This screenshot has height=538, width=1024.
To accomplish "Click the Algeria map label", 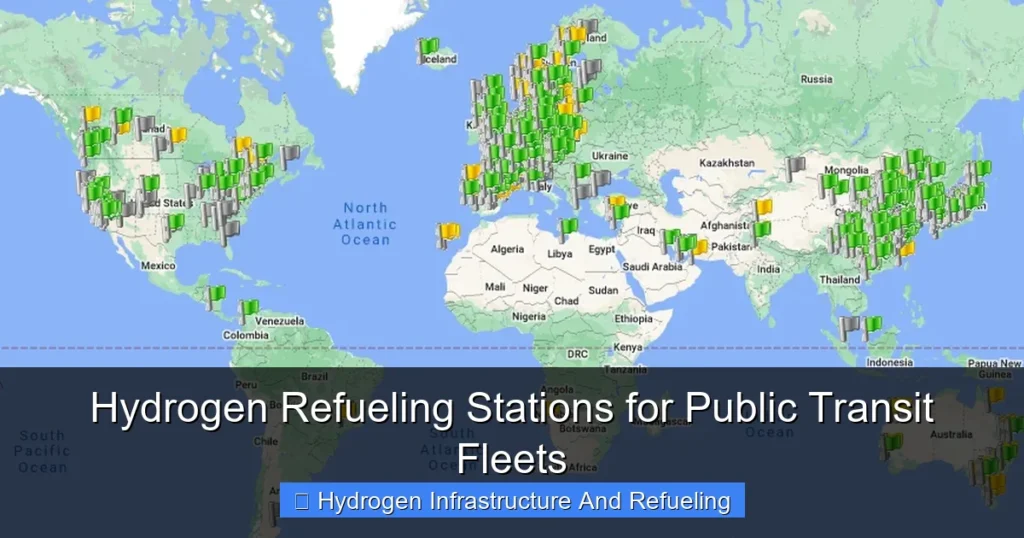I will click(507, 249).
